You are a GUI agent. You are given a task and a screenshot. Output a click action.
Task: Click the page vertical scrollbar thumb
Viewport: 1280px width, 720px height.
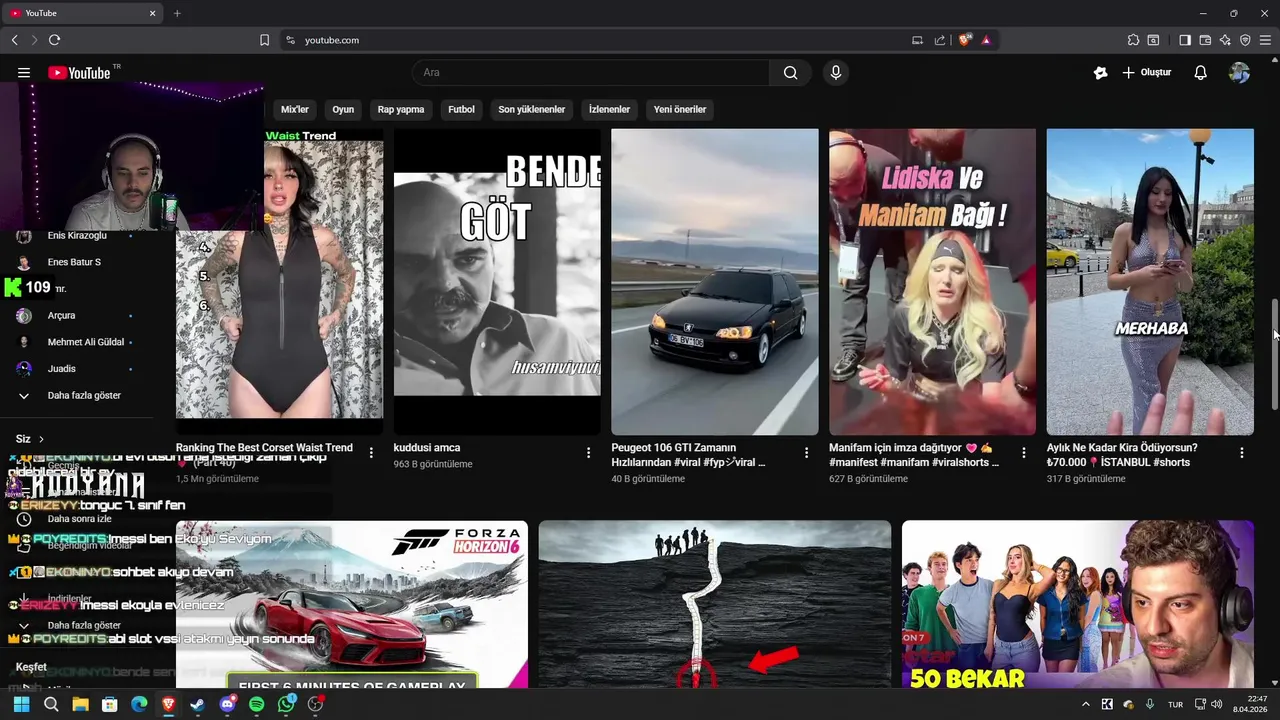click(1275, 353)
